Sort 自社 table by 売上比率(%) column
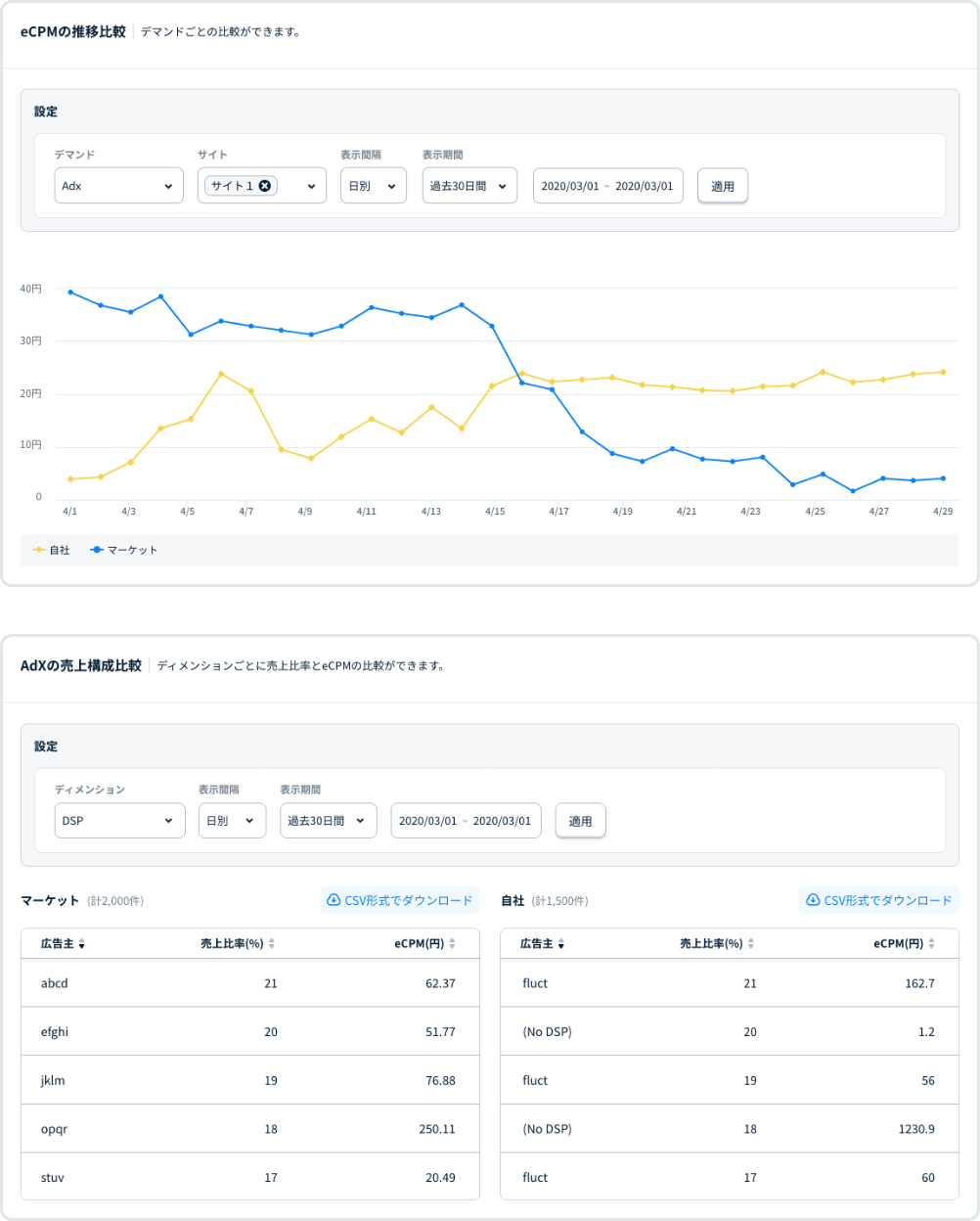The image size is (980, 1221). pos(751,945)
